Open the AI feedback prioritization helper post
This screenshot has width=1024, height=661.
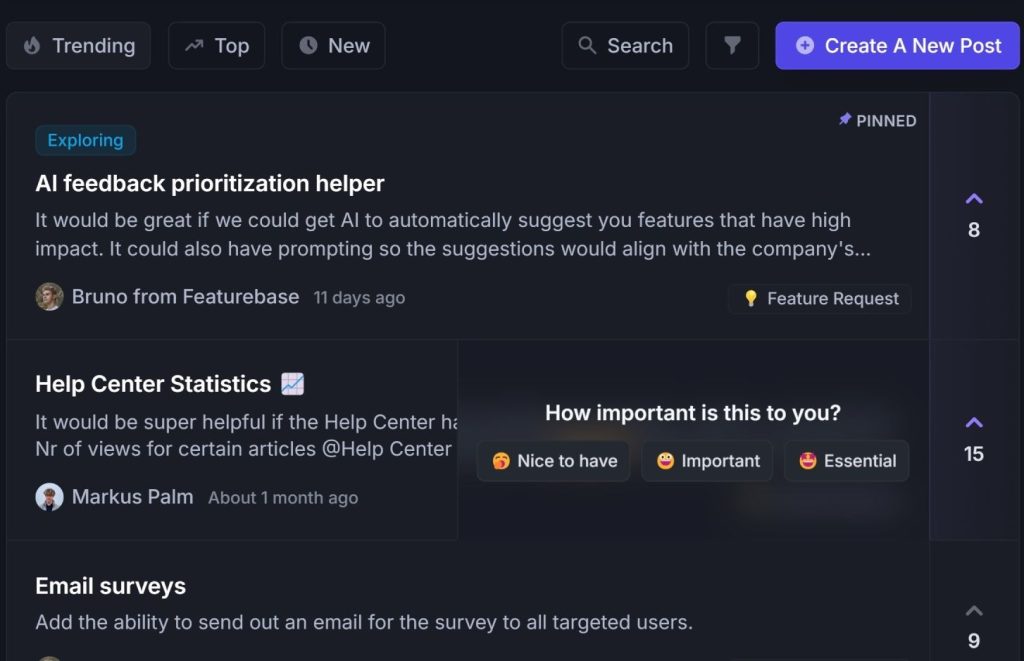click(x=210, y=184)
